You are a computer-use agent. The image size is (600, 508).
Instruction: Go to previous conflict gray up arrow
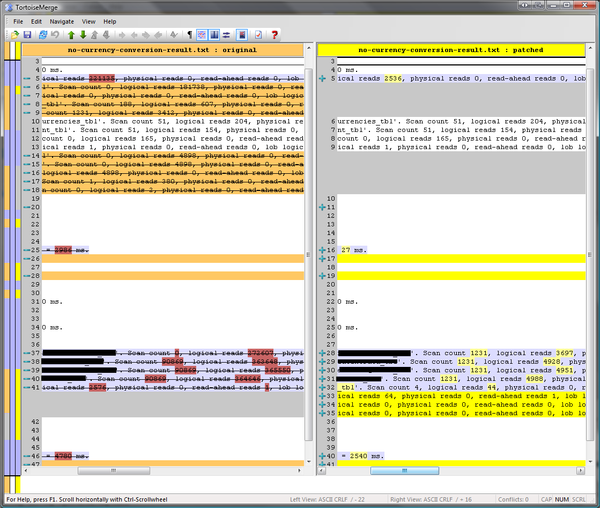[95, 35]
